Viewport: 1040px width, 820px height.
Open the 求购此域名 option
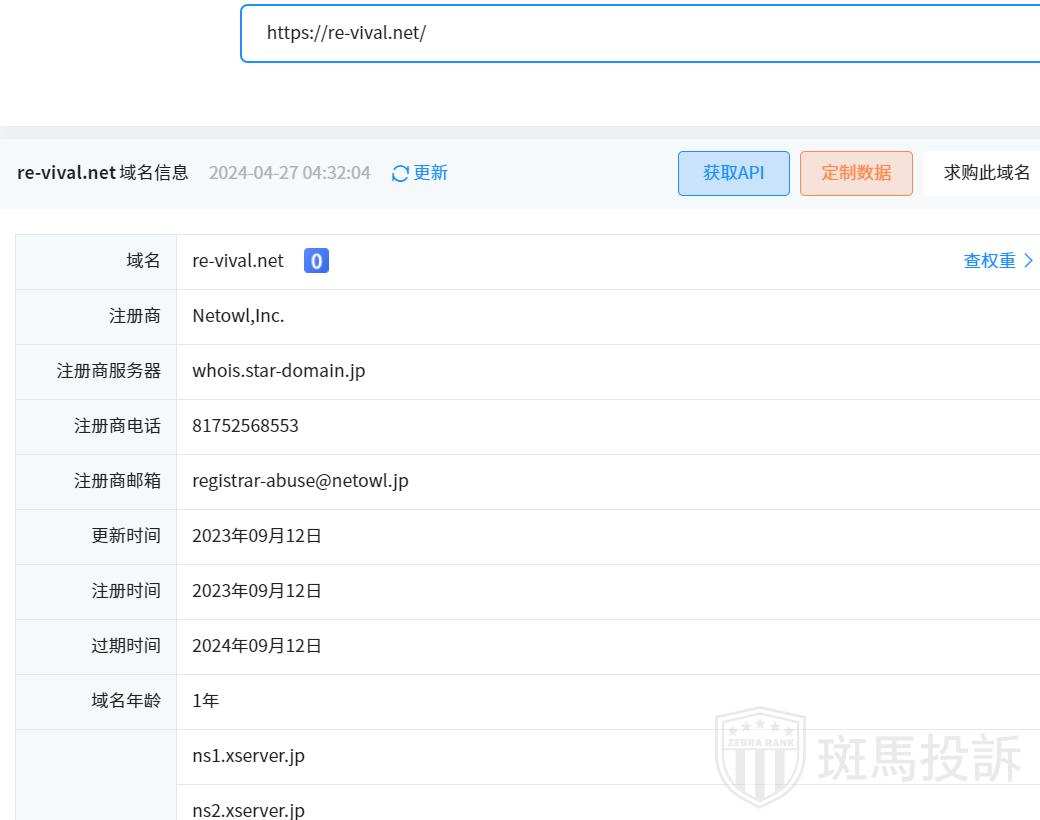986,173
